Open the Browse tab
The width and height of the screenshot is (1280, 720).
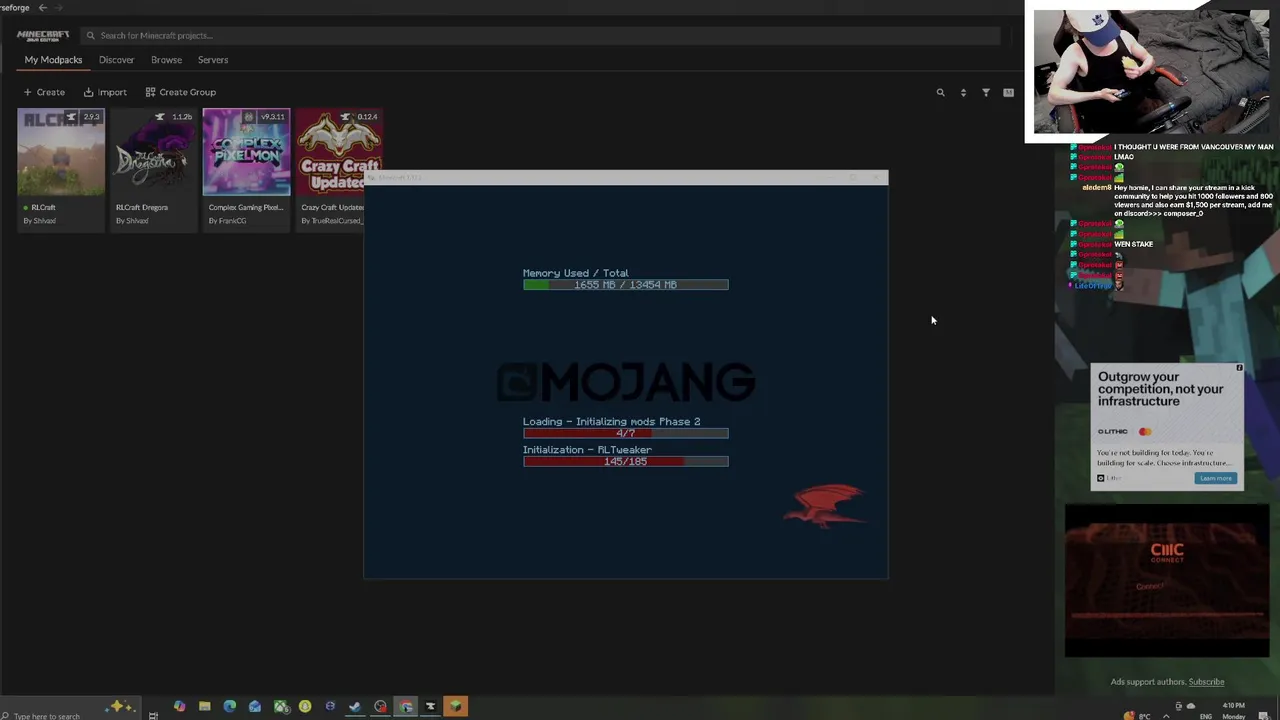[166, 60]
